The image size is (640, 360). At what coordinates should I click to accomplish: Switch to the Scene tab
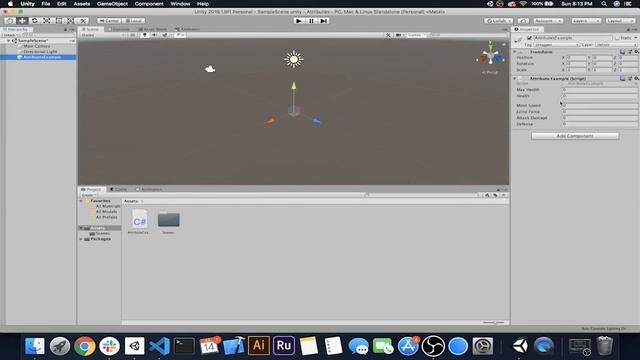point(91,29)
